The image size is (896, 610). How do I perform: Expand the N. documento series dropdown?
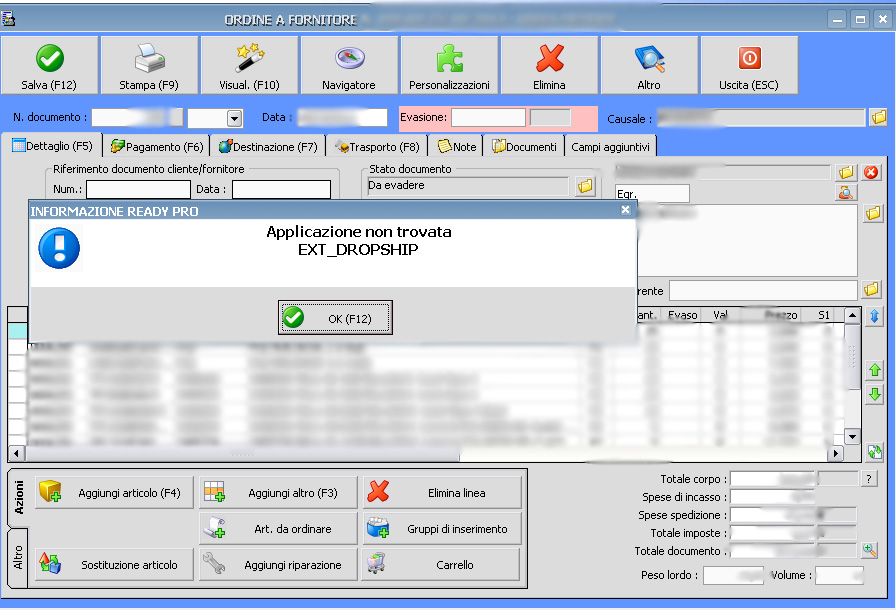click(x=234, y=118)
